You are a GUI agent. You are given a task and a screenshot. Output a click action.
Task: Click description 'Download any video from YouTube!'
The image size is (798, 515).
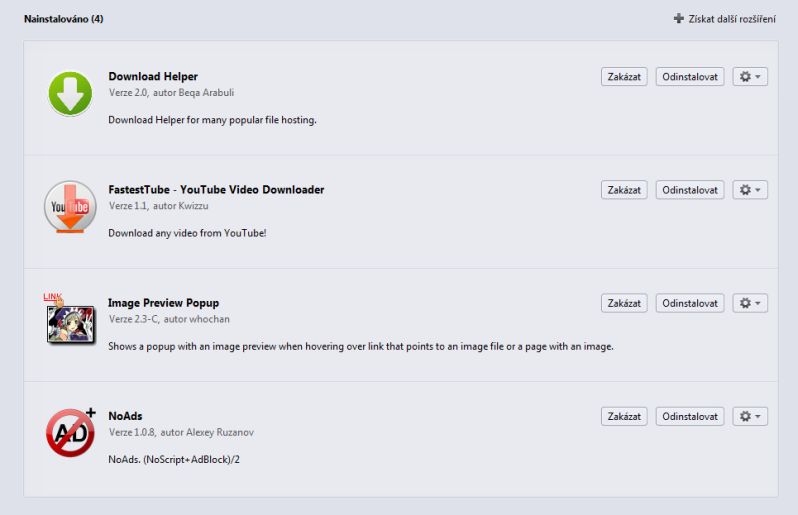click(187, 233)
